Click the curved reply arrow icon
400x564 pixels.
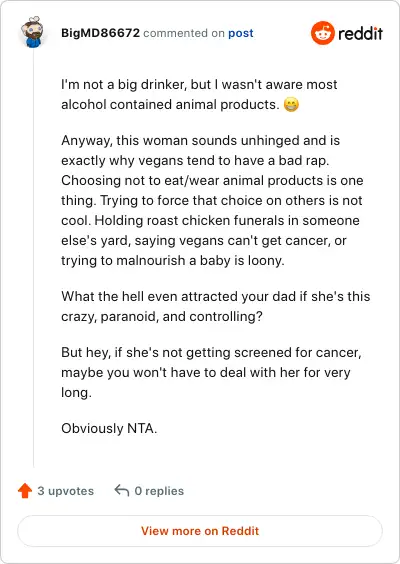122,490
